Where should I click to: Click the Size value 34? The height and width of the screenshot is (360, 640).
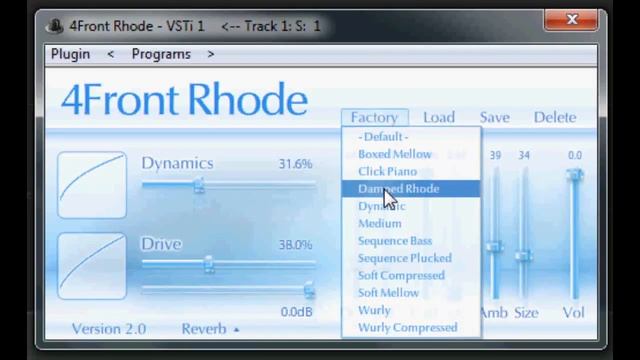tap(524, 155)
